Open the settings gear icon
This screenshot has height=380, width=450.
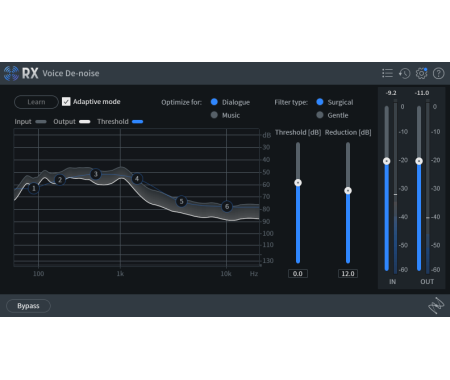tap(422, 73)
